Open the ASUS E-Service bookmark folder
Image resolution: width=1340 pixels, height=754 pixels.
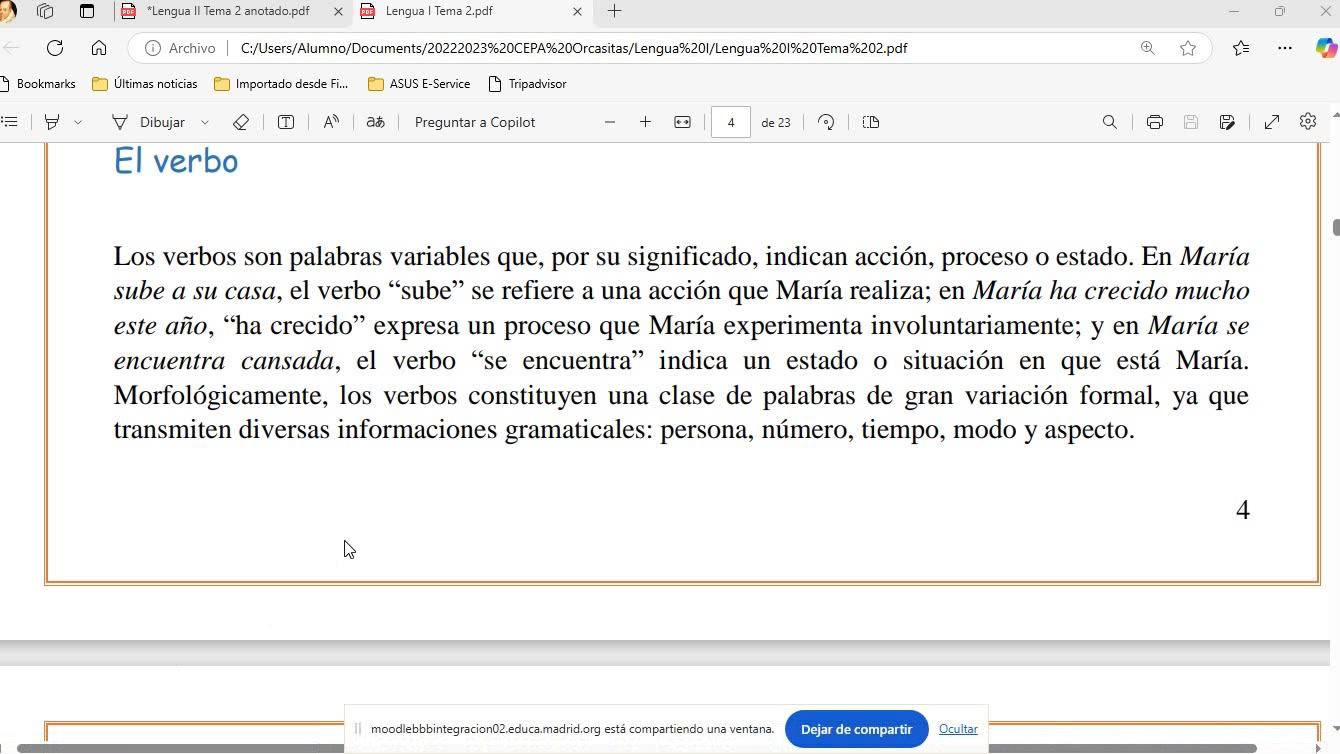click(419, 84)
